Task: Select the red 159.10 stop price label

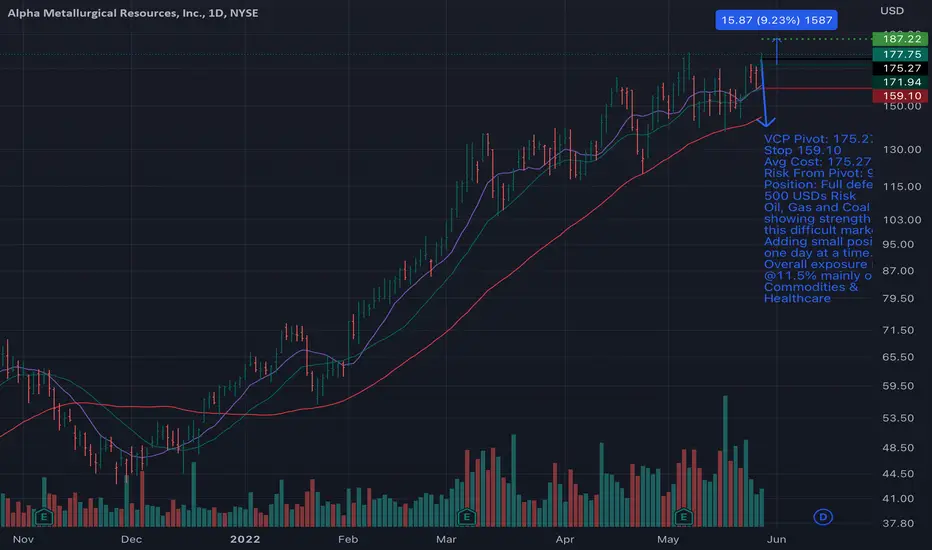Action: pos(900,96)
